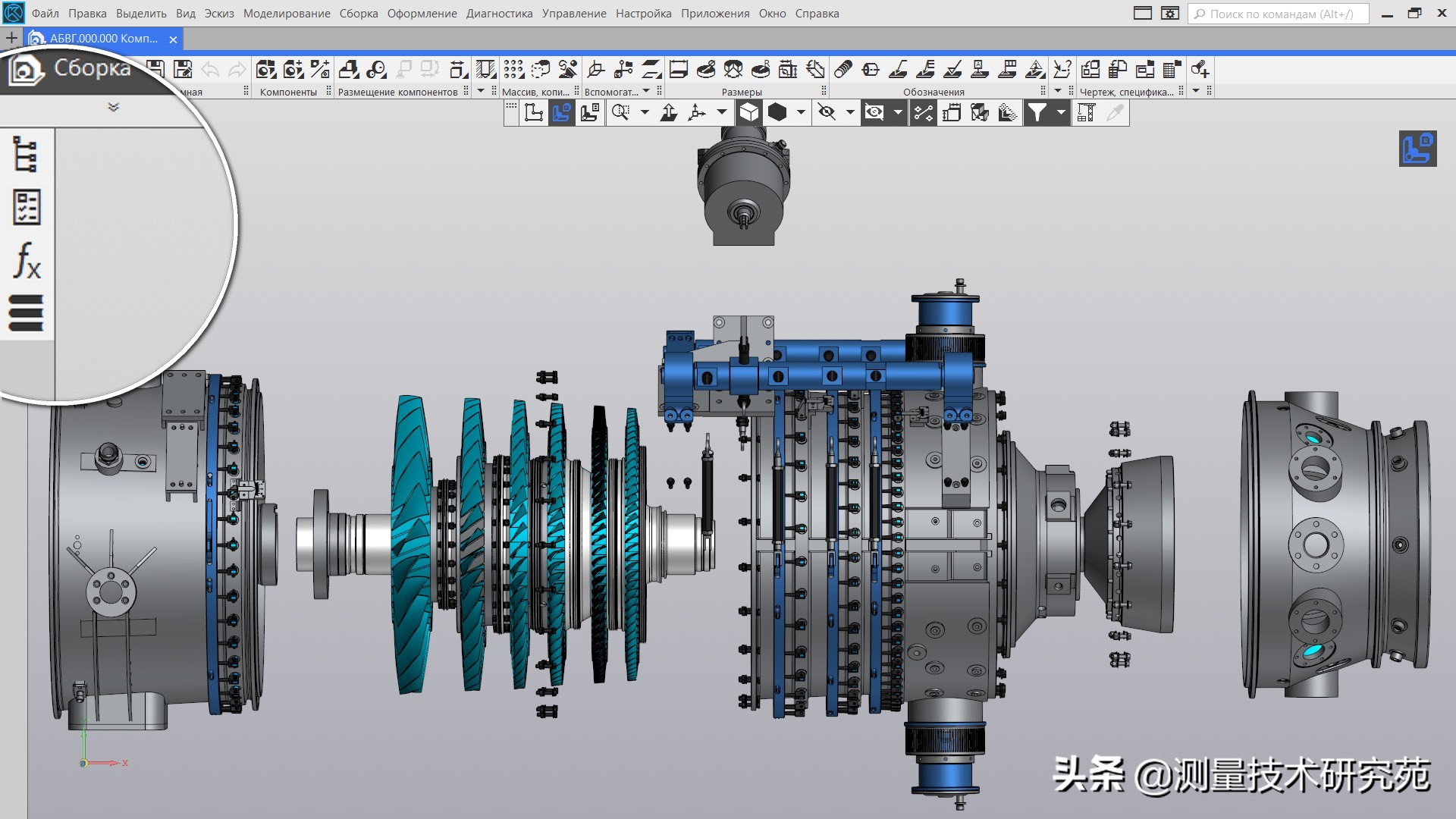Viewport: 1456px width, 819px height.
Task: Activate the filter funnel tool
Action: click(1037, 112)
